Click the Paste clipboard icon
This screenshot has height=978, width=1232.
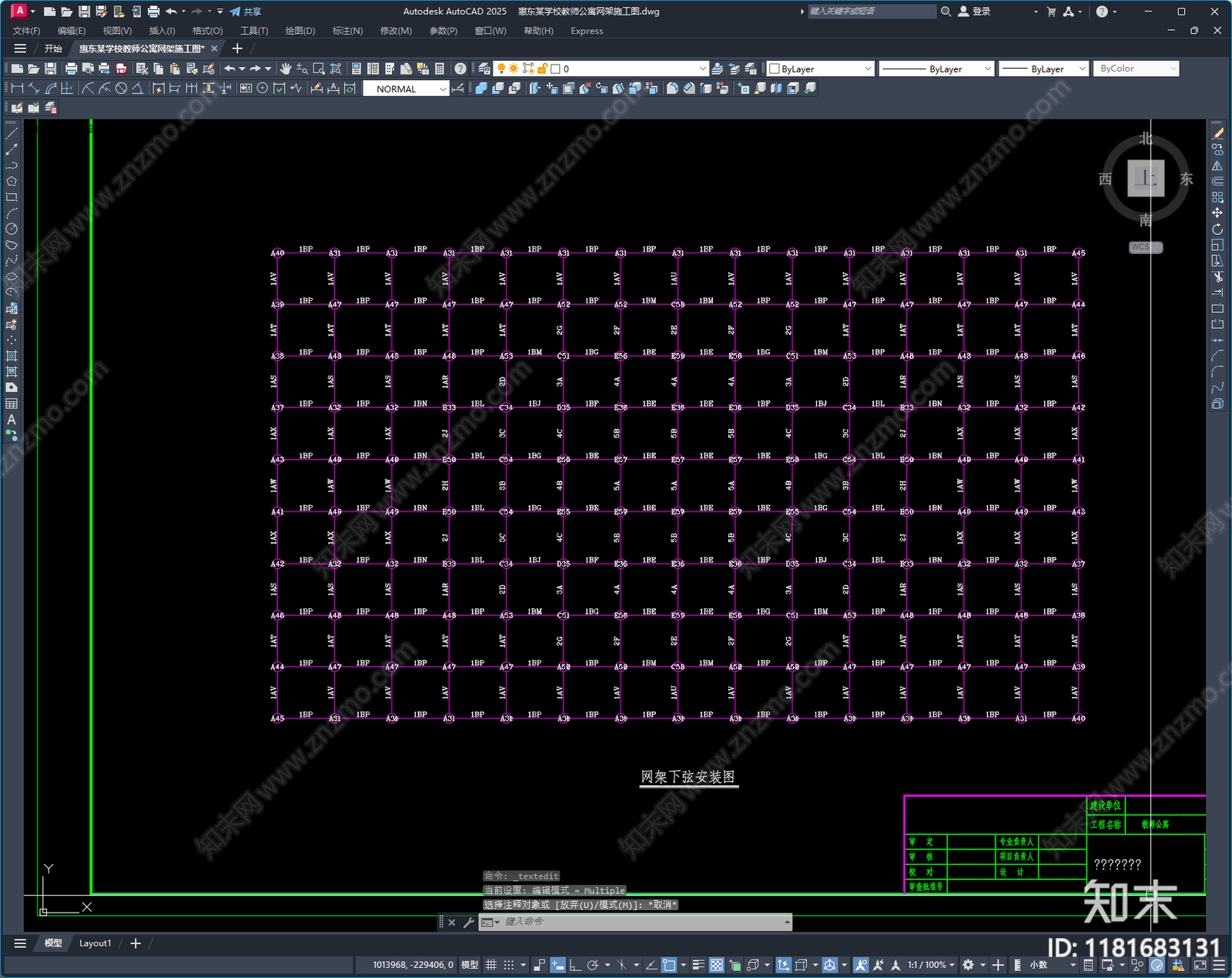coord(175,69)
